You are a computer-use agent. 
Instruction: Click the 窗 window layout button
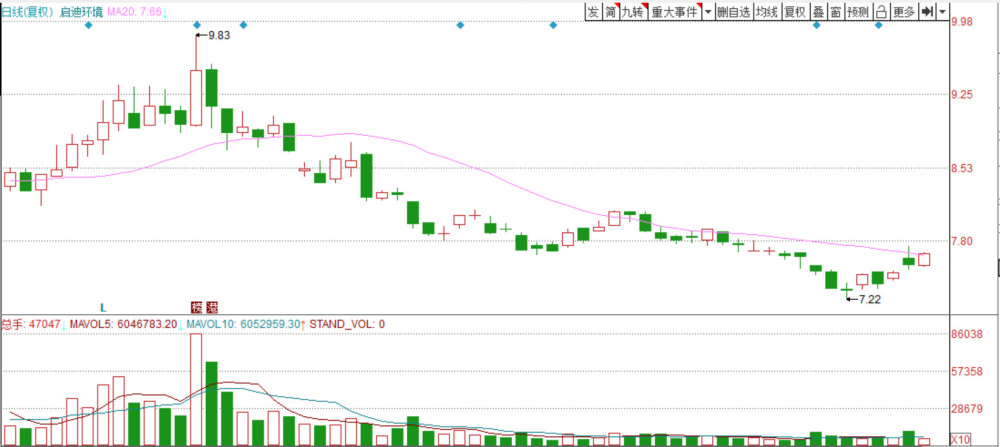pyautogui.click(x=835, y=11)
